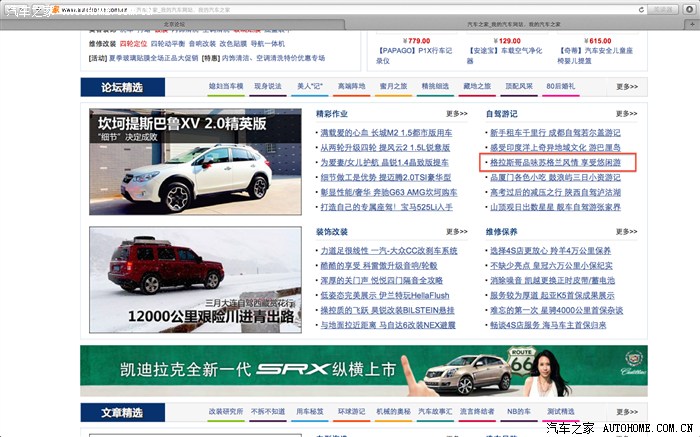
Task: Open the highlighted 格拉斯哥品味苏格兰风情 link
Action: pyautogui.click(x=553, y=161)
